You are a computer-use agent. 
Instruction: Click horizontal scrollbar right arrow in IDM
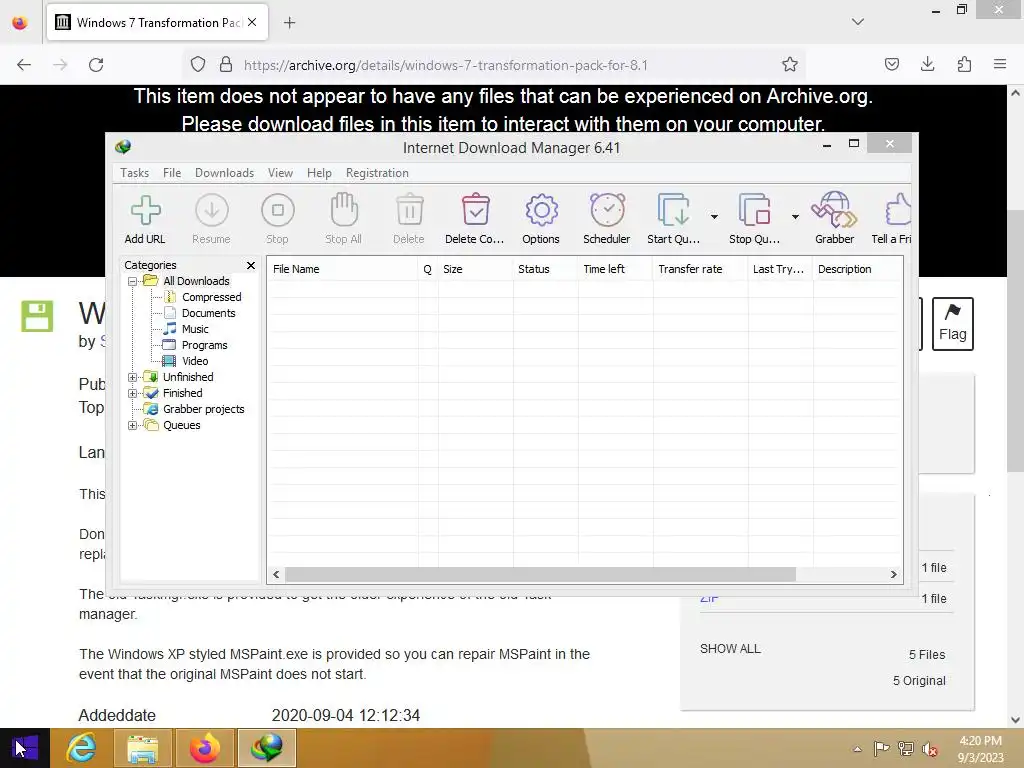(x=893, y=575)
